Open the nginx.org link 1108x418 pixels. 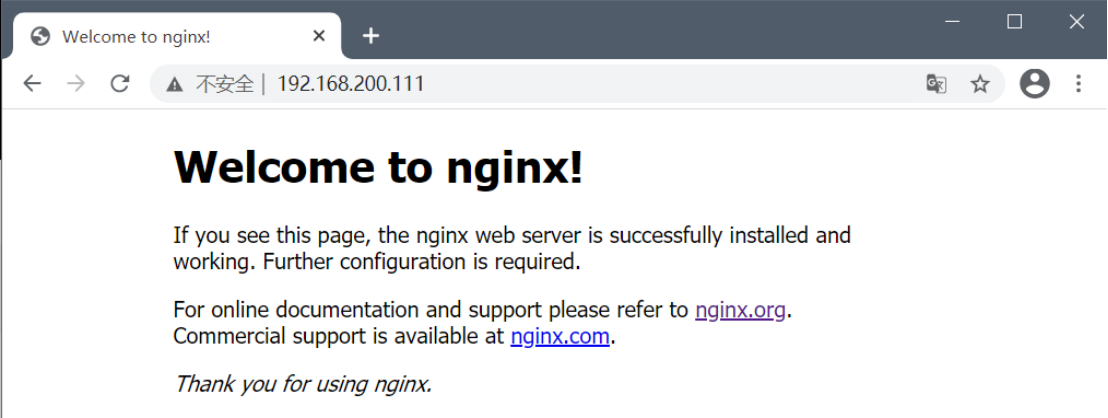[x=741, y=310]
